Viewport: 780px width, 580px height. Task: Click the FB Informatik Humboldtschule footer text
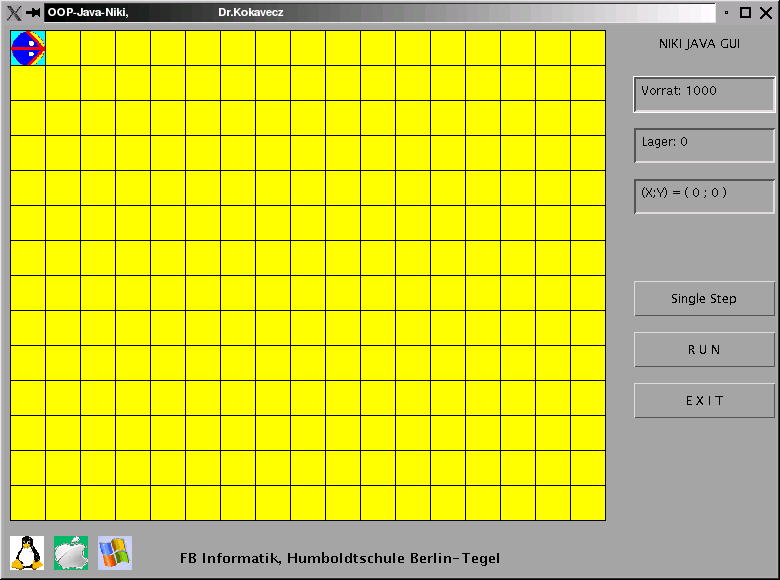tap(340, 558)
